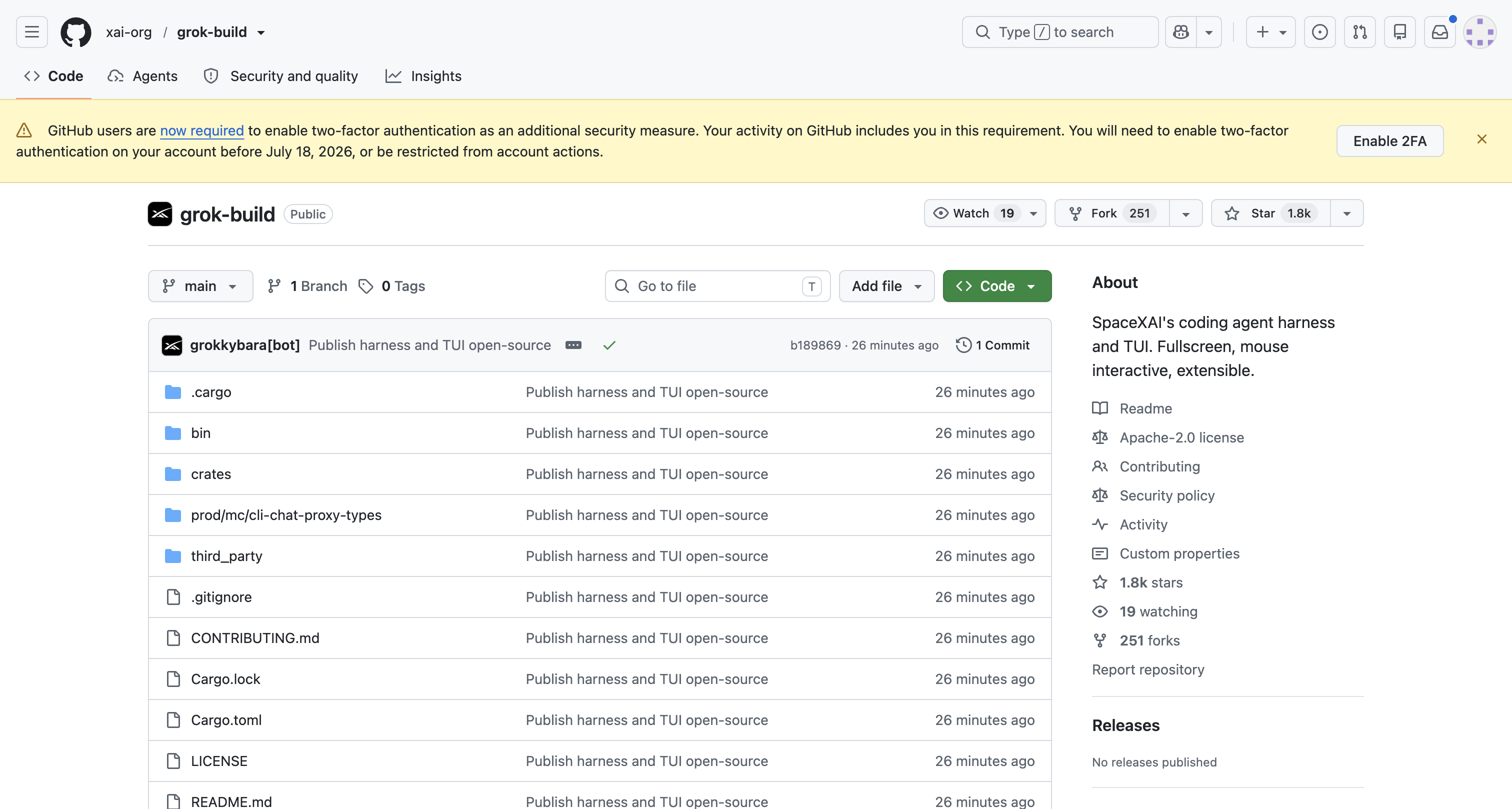This screenshot has width=1512, height=809.
Task: Expand the commit message ellipsis
Action: click(x=573, y=345)
